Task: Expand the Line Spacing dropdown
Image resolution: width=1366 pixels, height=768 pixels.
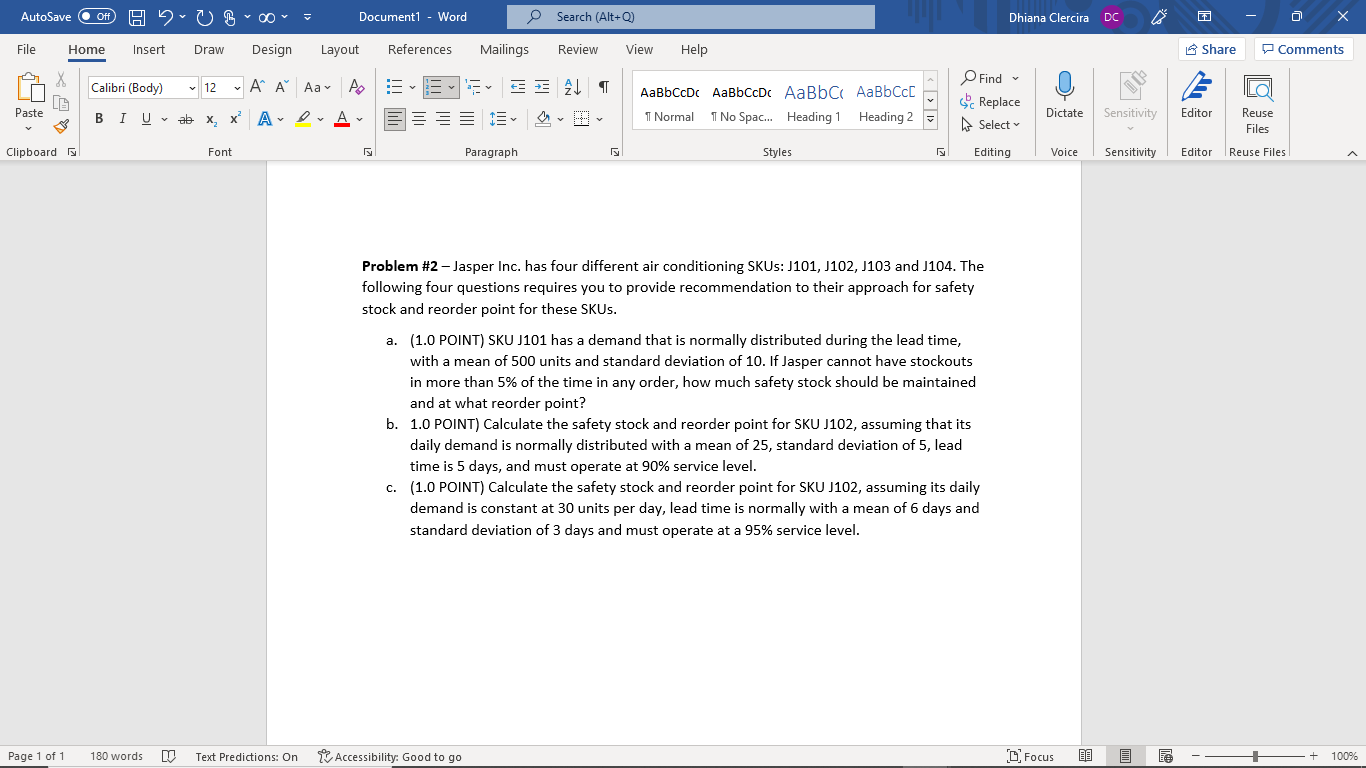Action: pos(511,119)
